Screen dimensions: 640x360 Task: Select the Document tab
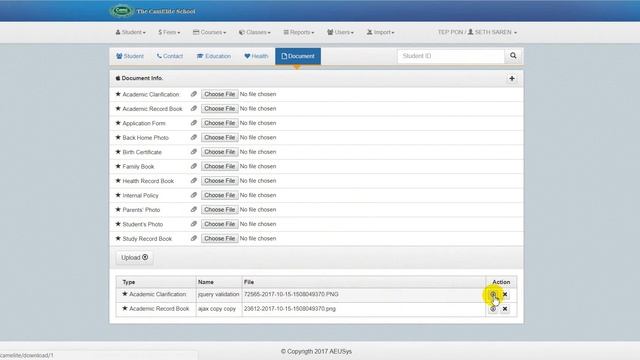click(298, 56)
